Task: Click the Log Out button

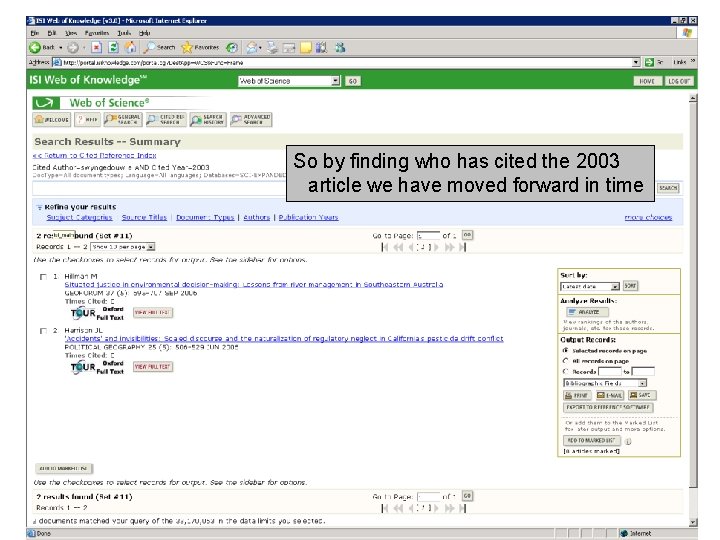Action: (x=679, y=81)
